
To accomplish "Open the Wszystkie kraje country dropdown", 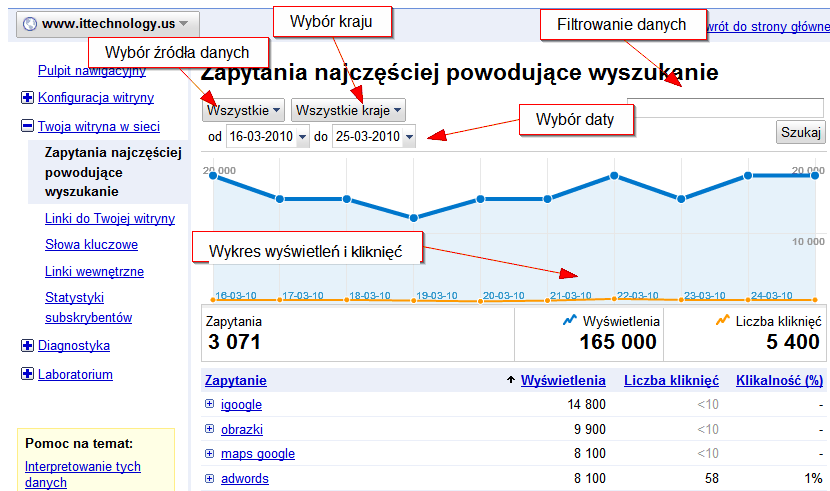I will (x=350, y=109).
